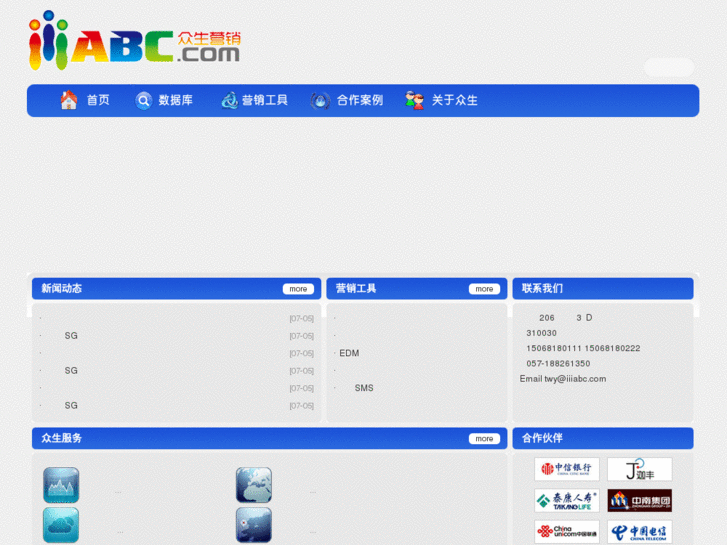The width and height of the screenshot is (727, 545).
Task: Click the house icon beside 首页
Action: [x=69, y=100]
